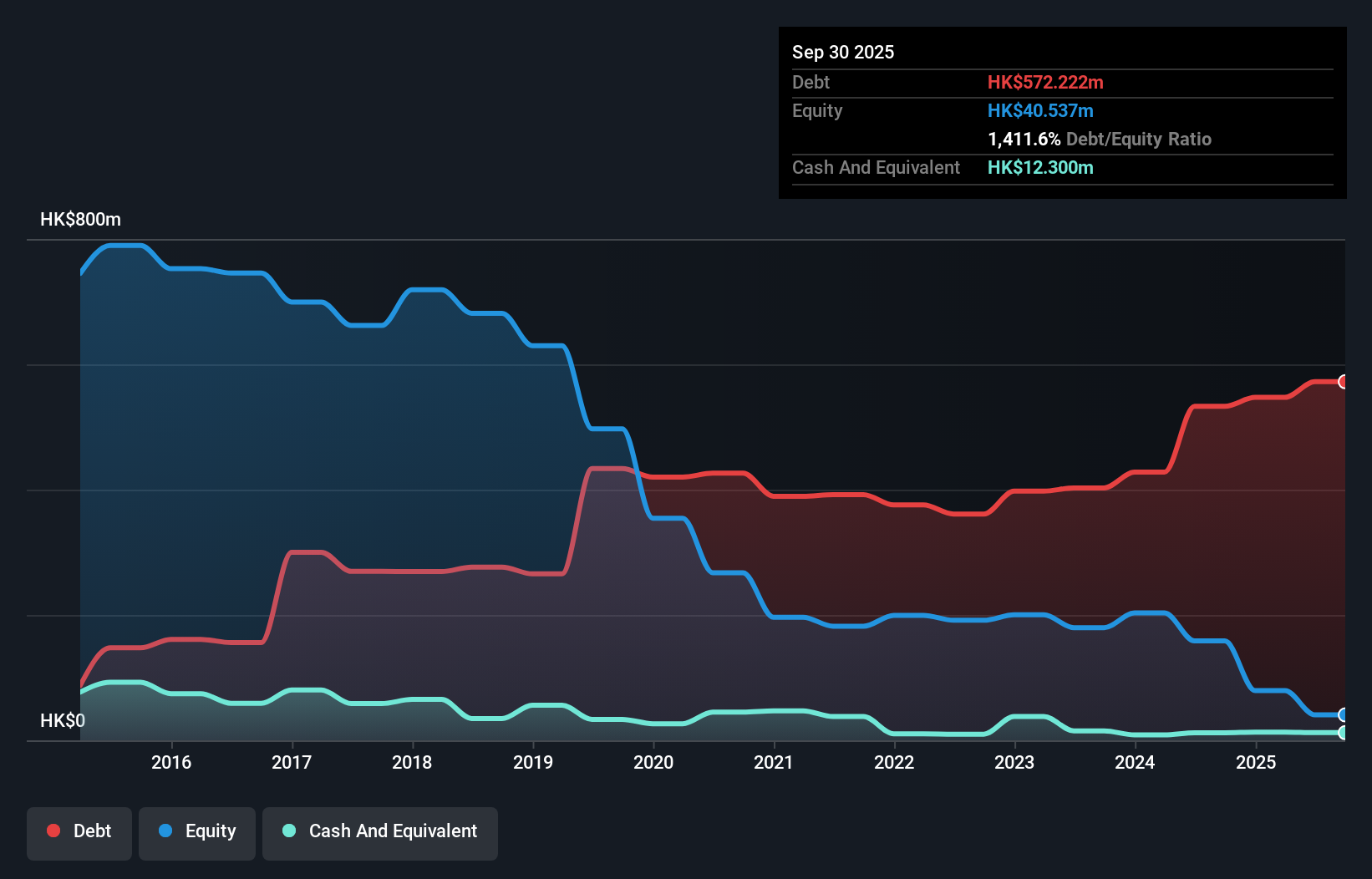Click the 2025 x-axis label
The height and width of the screenshot is (879, 1372).
coord(1256,762)
